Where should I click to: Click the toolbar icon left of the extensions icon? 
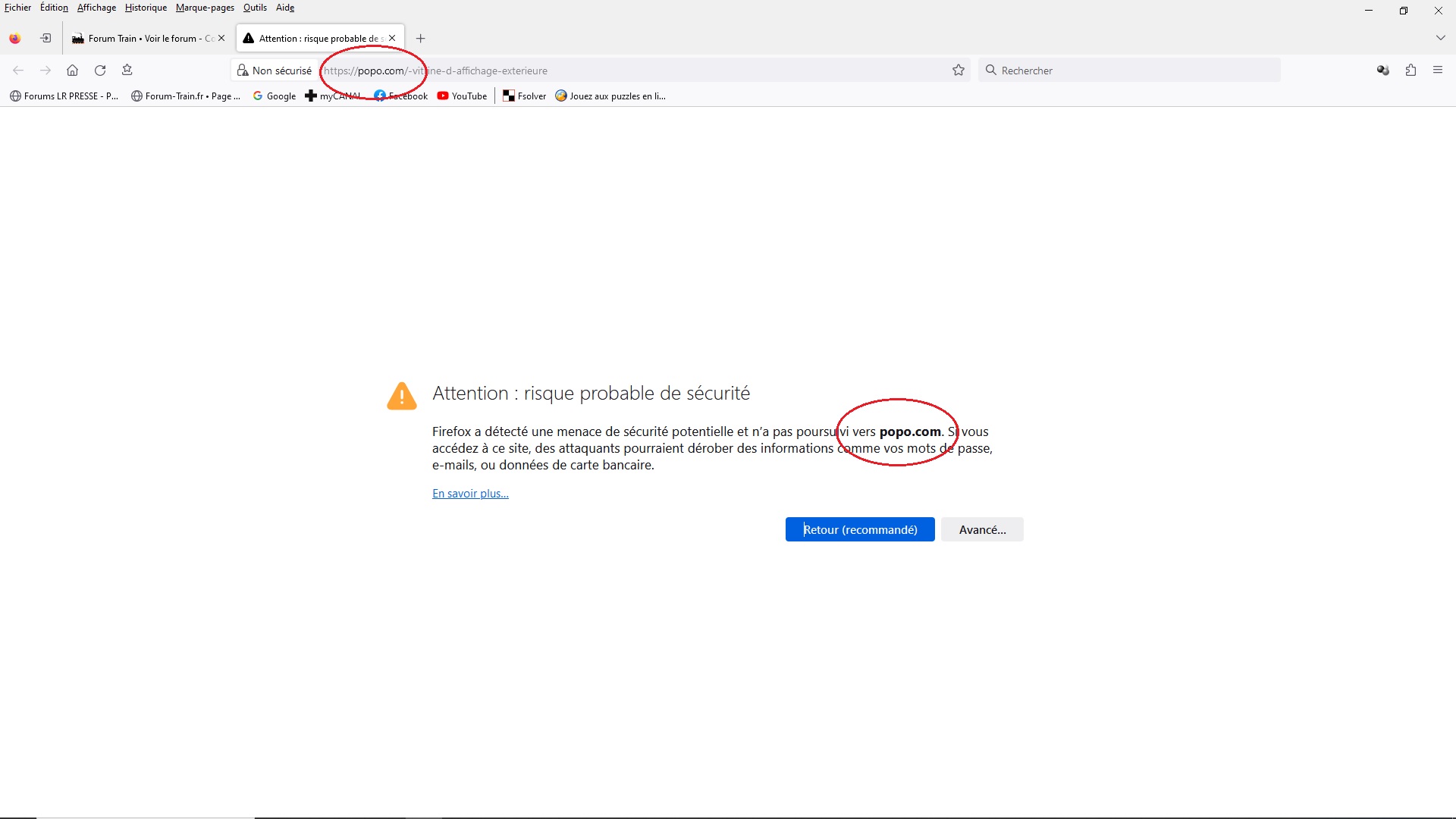pyautogui.click(x=1383, y=71)
